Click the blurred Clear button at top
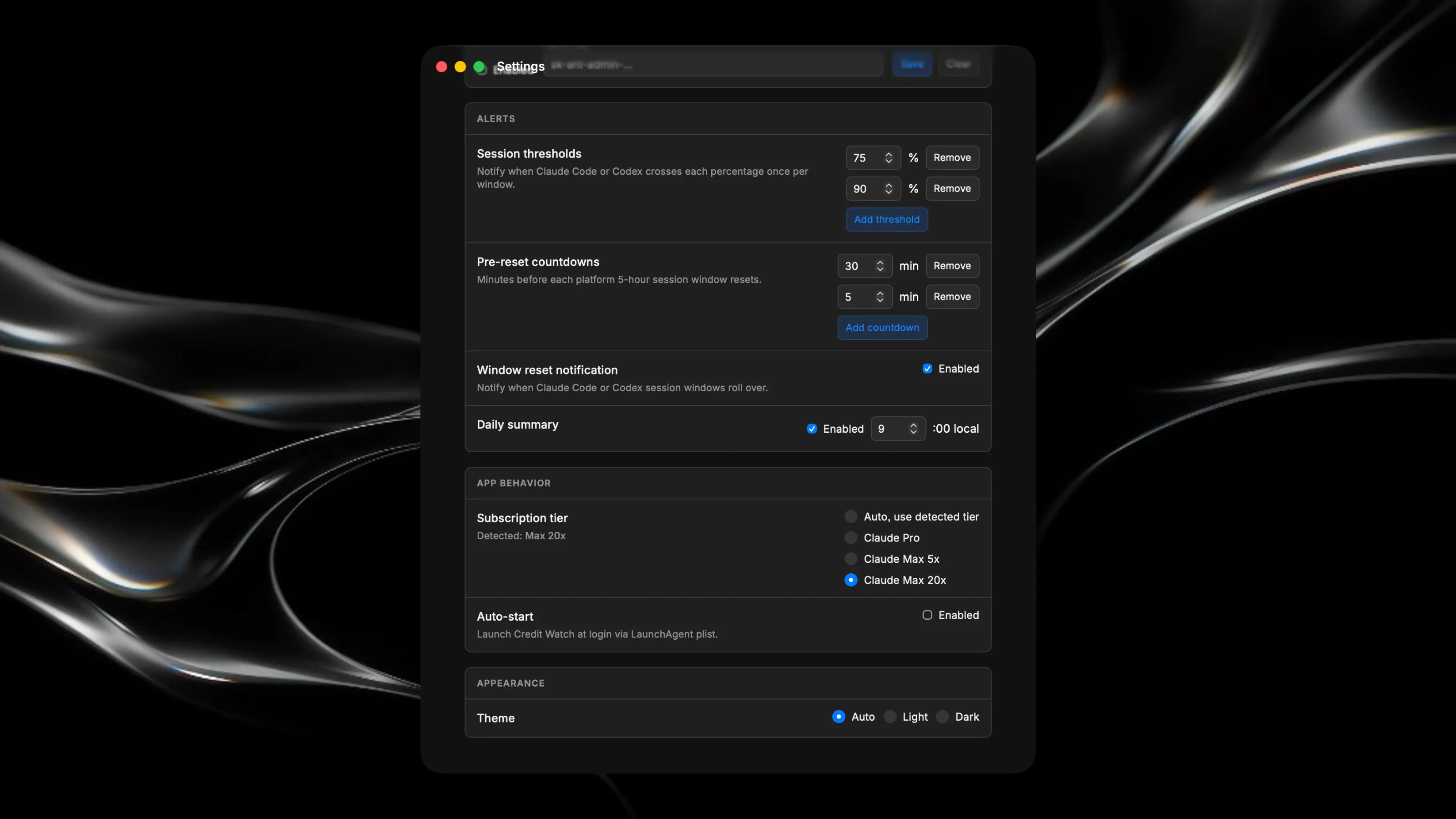This screenshot has width=1456, height=819. [959, 65]
